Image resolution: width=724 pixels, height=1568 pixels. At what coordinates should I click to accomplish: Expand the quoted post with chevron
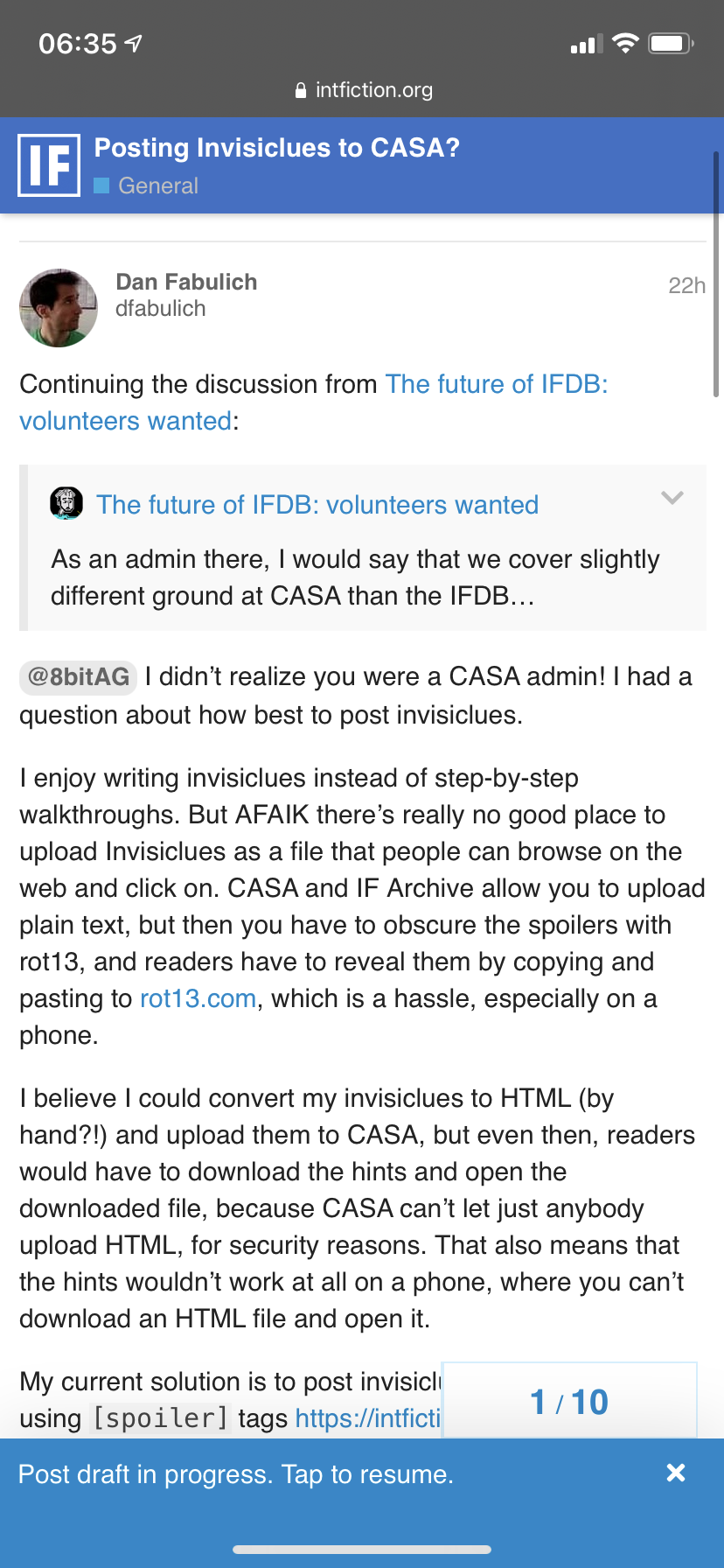click(x=672, y=498)
